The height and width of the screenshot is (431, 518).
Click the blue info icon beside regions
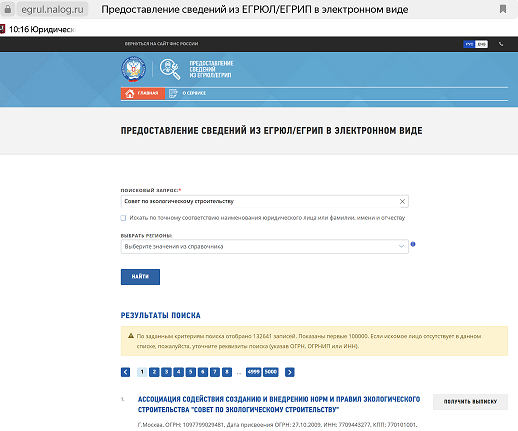coord(413,244)
